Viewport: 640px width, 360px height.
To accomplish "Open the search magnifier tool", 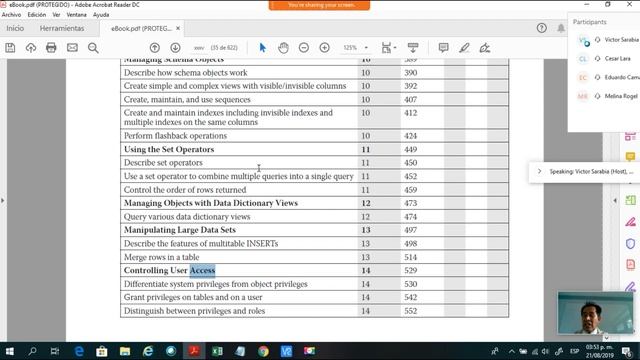I will 93,48.
